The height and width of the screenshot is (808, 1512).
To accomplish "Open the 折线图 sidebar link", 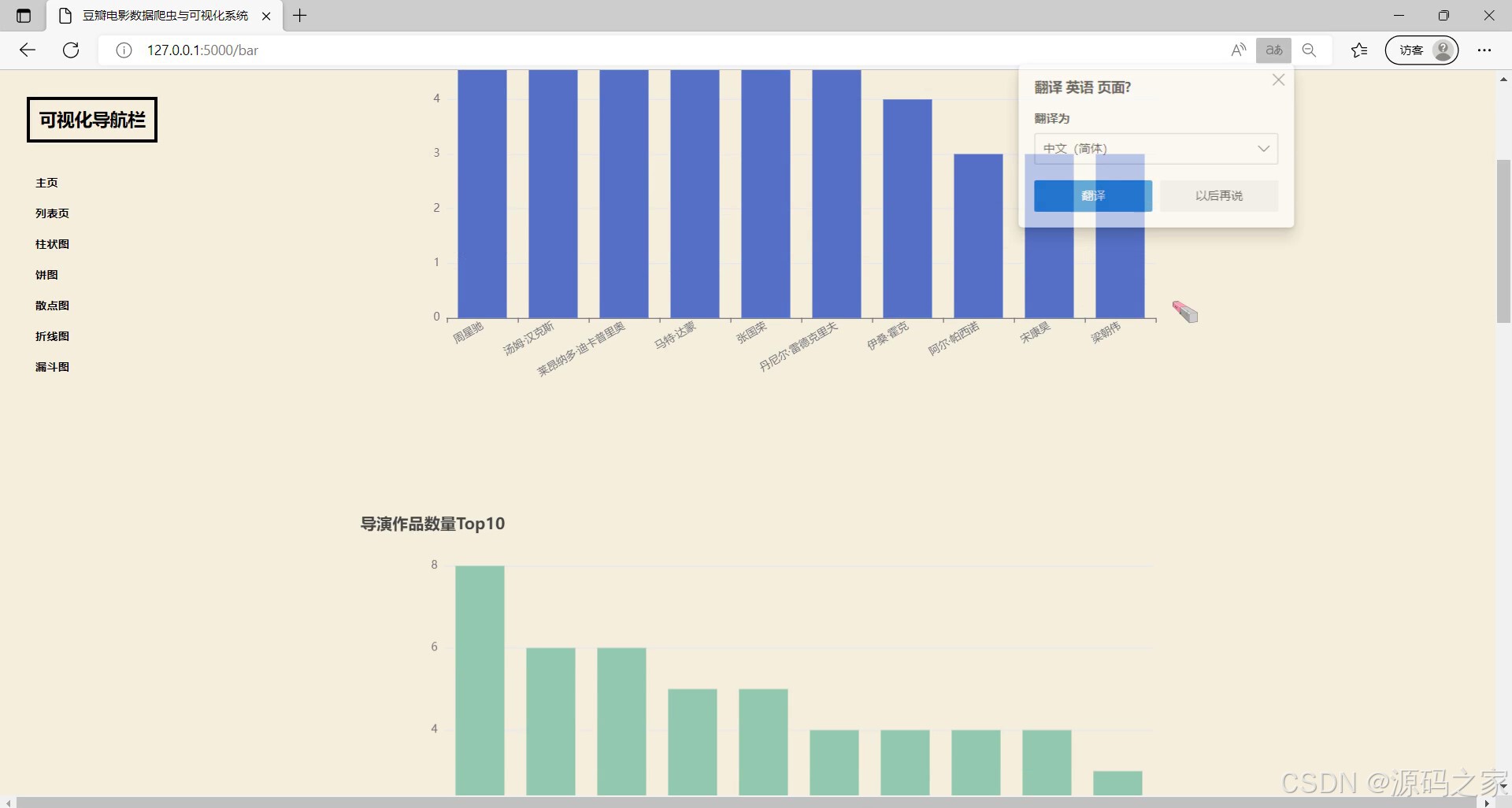I will click(x=52, y=336).
